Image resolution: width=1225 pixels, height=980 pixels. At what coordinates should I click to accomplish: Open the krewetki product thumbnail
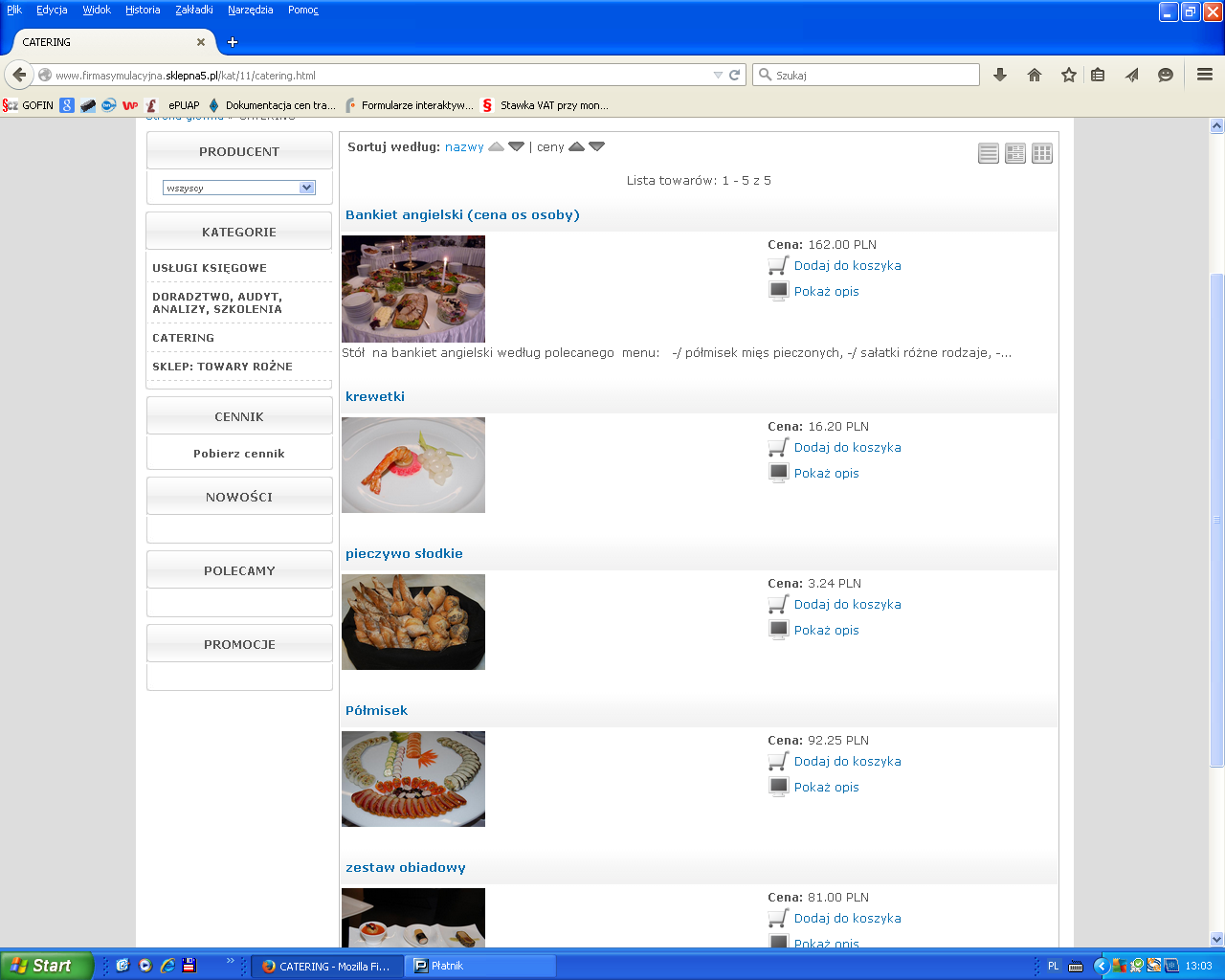(413, 465)
